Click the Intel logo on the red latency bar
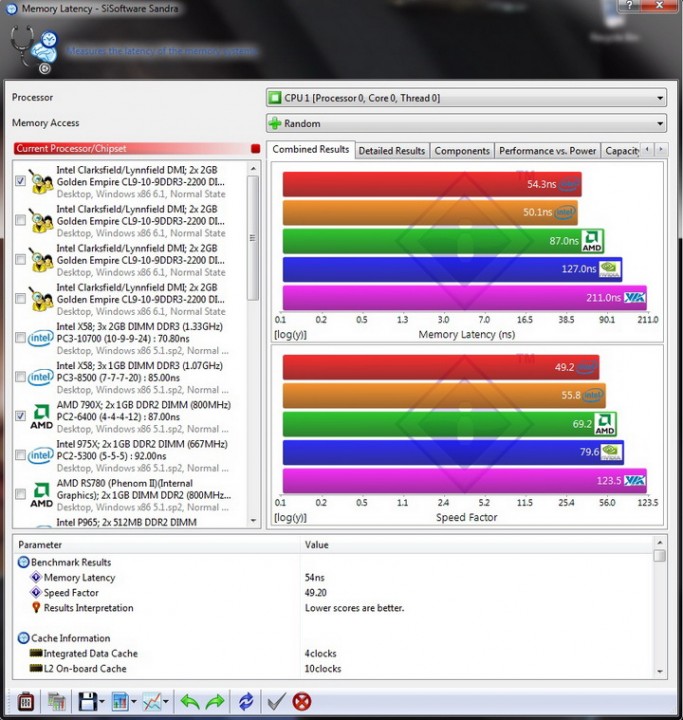 pyautogui.click(x=570, y=184)
